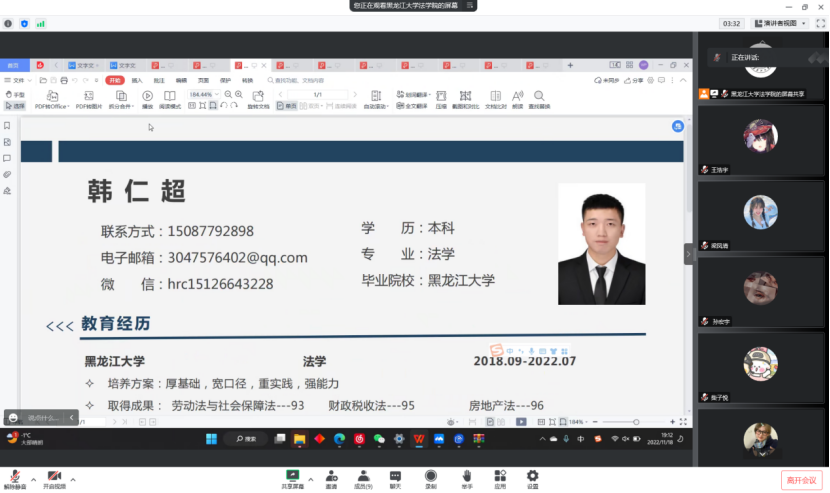This screenshot has height=493, width=830.
Task: Click the 共享屏幕 share screen icon
Action: coord(293,478)
